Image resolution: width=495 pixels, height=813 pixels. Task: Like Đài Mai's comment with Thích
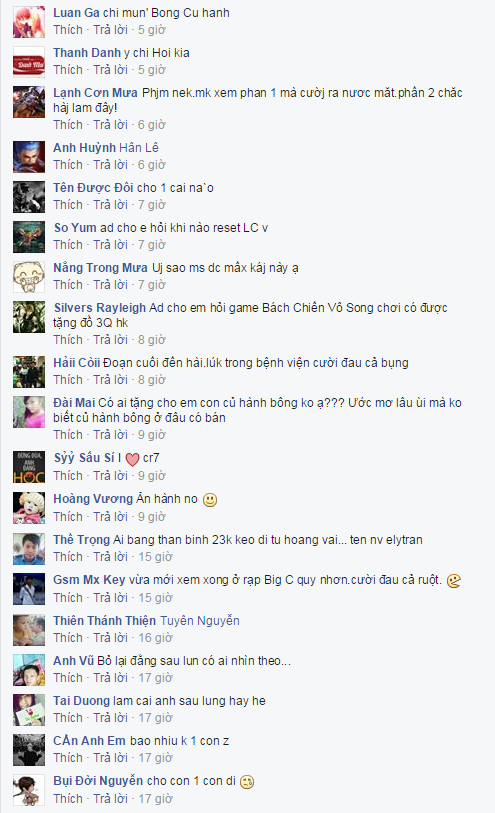coord(68,434)
